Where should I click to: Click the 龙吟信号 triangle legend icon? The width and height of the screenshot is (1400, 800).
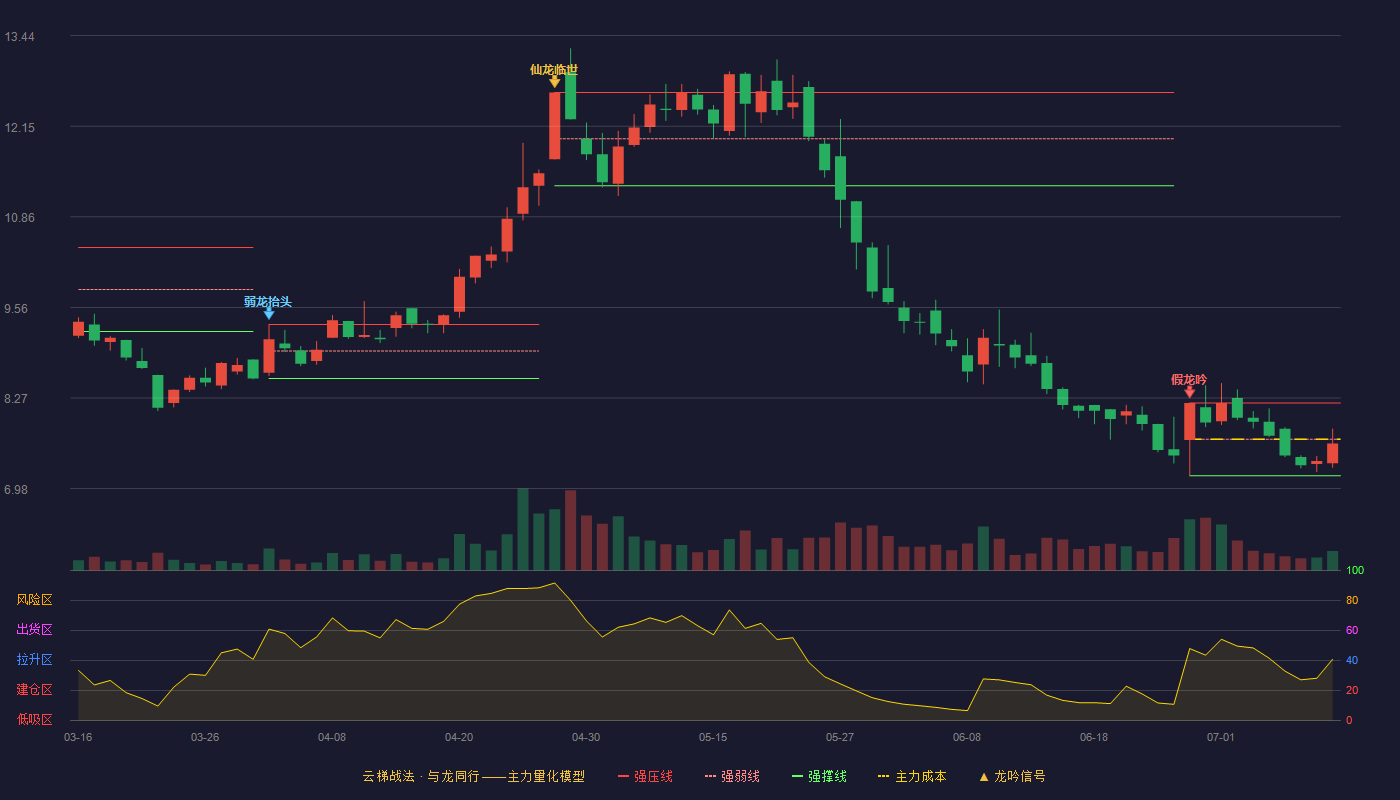983,776
